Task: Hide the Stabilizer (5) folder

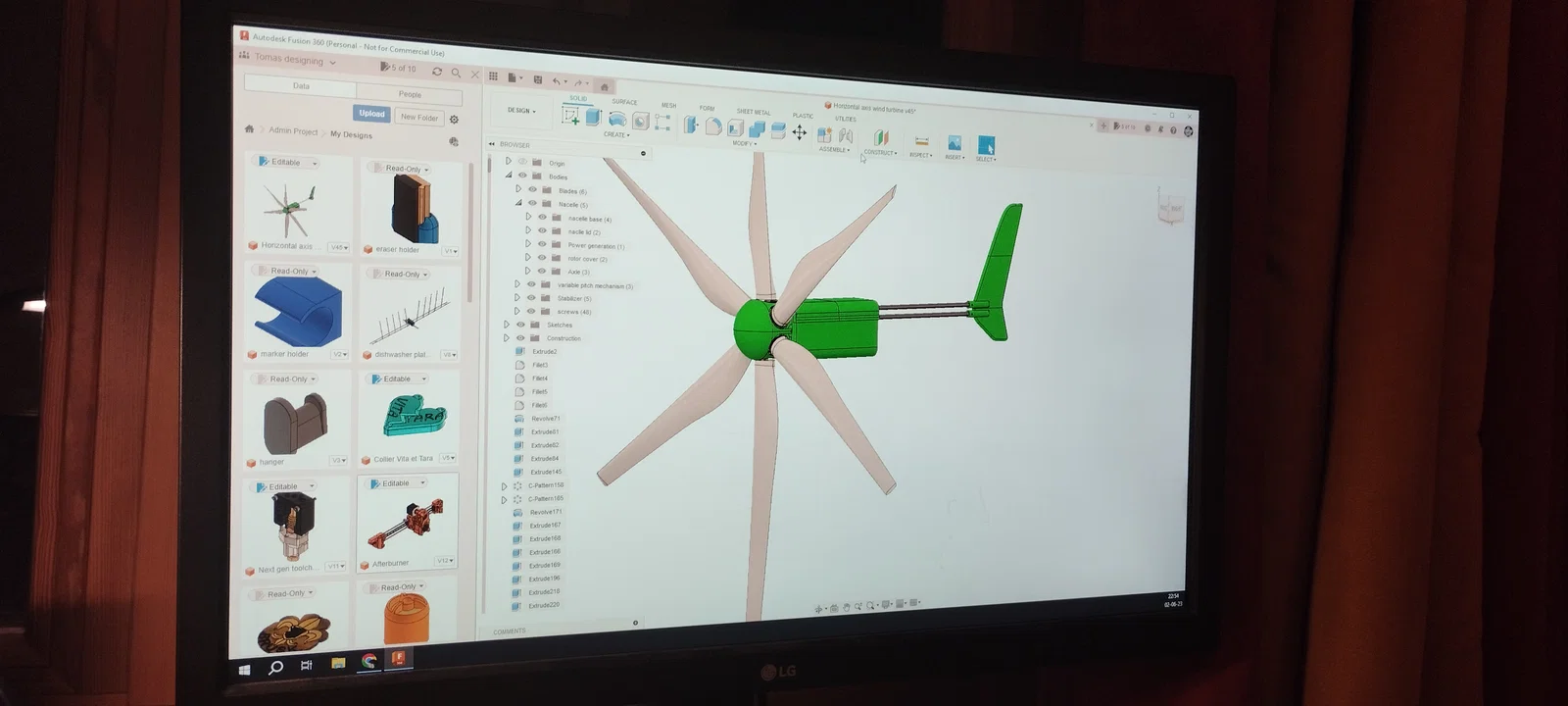Action: pyautogui.click(x=531, y=297)
